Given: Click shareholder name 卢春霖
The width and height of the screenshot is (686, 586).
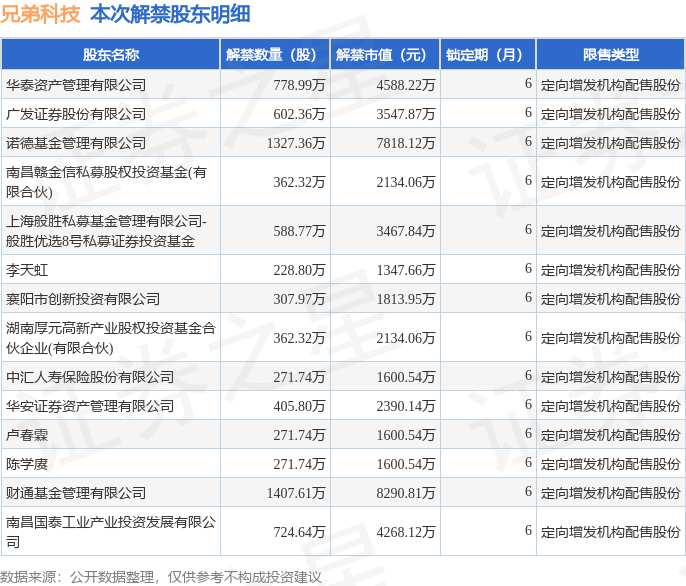Looking at the screenshot, I should coord(27,435).
